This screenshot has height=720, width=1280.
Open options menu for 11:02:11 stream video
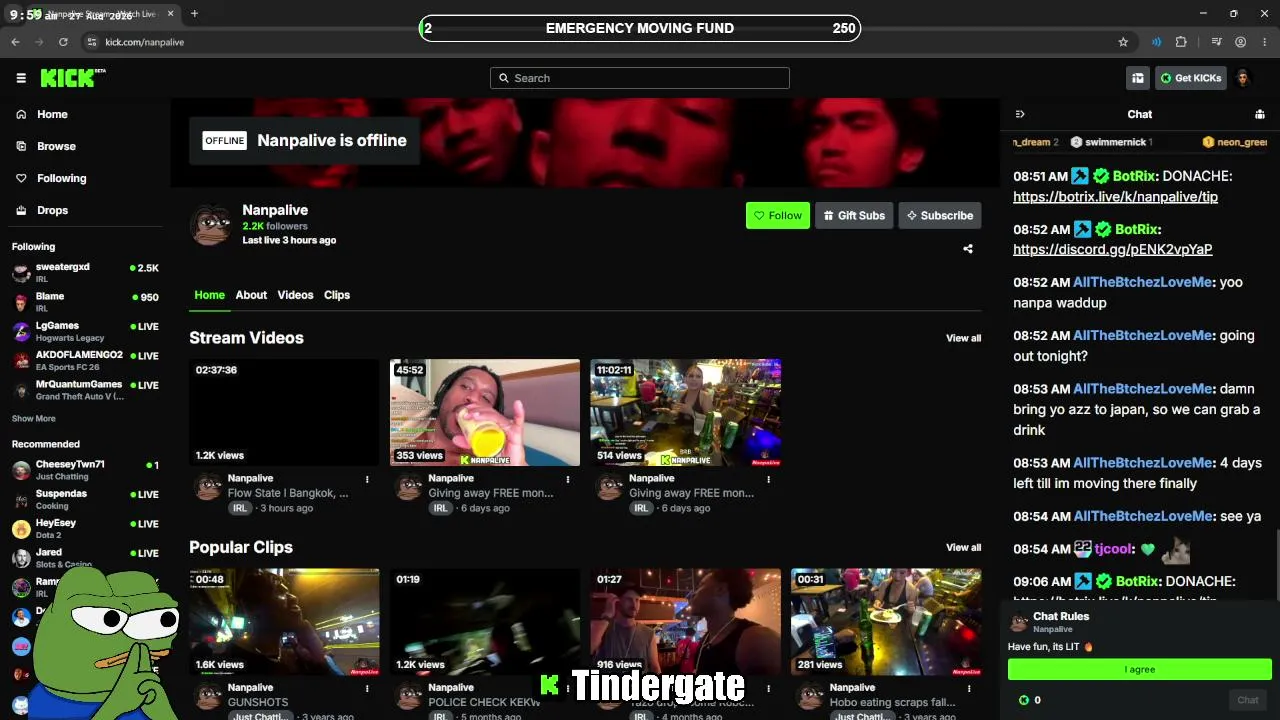(768, 479)
